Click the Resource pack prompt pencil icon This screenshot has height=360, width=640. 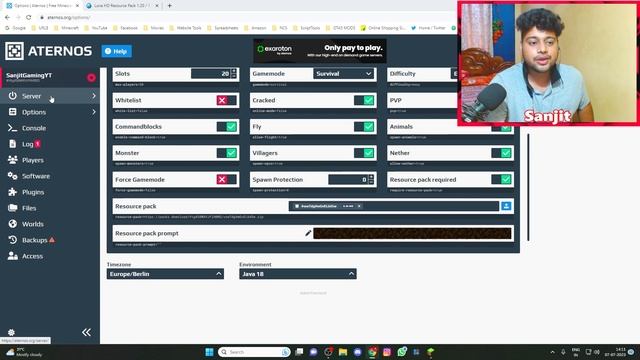pyautogui.click(x=308, y=233)
